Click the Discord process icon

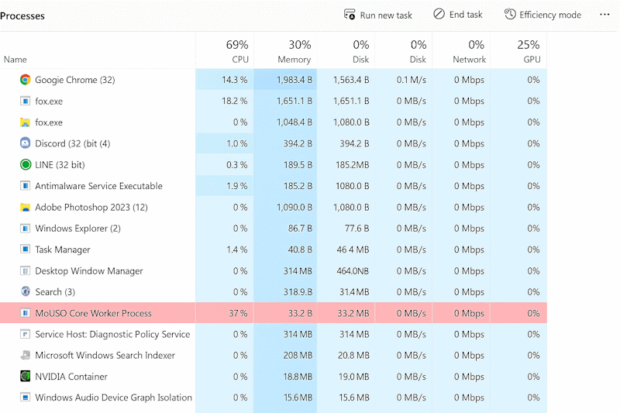(x=25, y=143)
